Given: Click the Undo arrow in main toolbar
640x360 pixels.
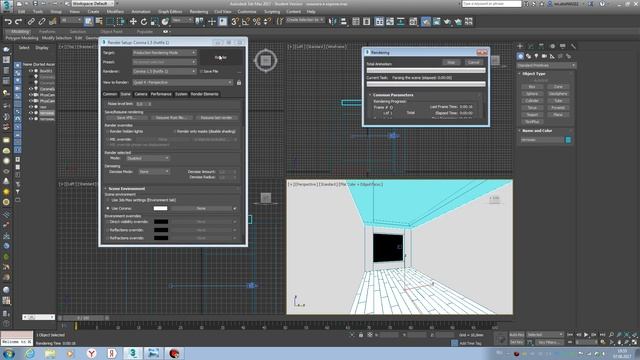Looking at the screenshot, I should point(8,22).
